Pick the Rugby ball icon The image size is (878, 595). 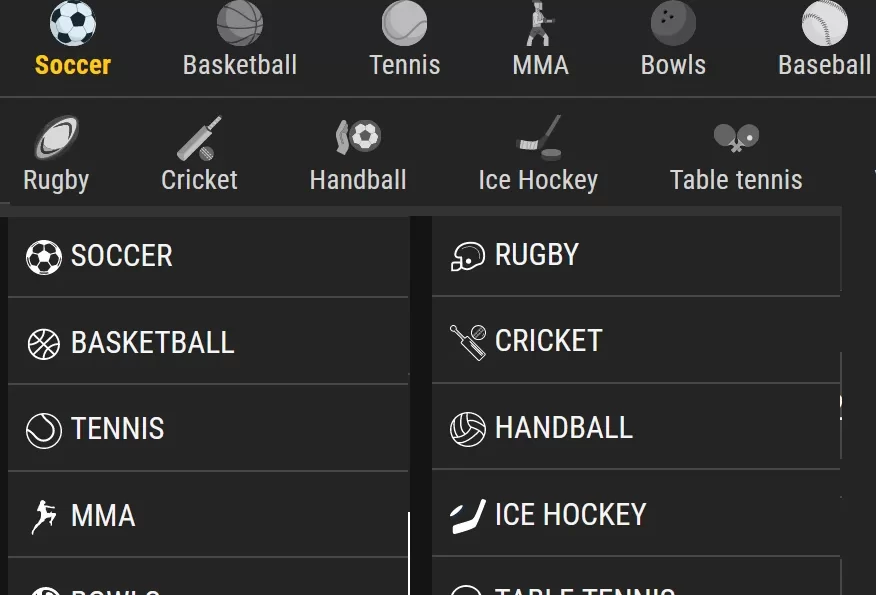pos(57,138)
